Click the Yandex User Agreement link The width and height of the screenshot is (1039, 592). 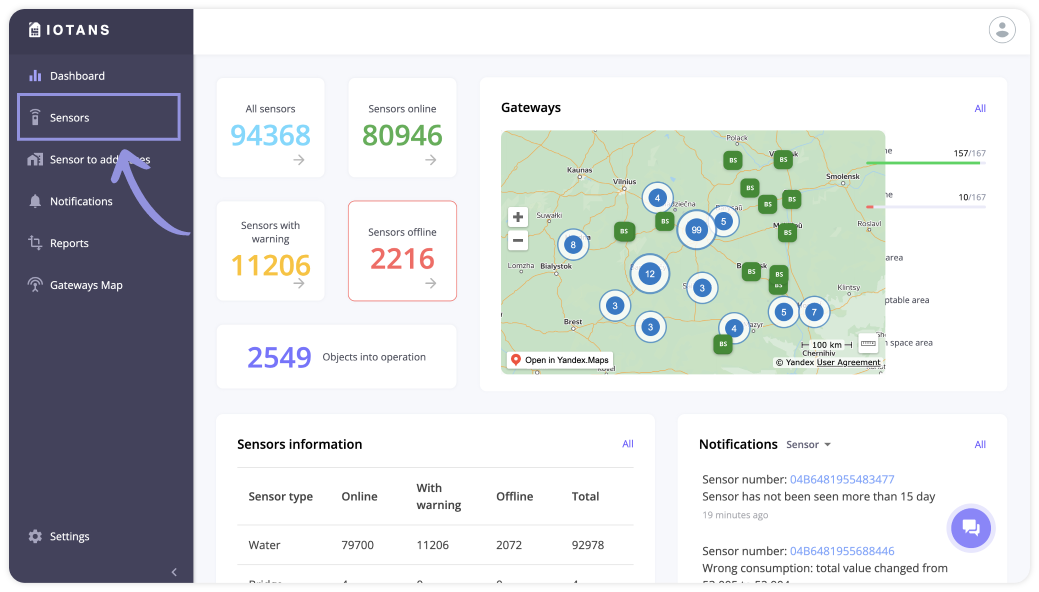[x=848, y=362]
